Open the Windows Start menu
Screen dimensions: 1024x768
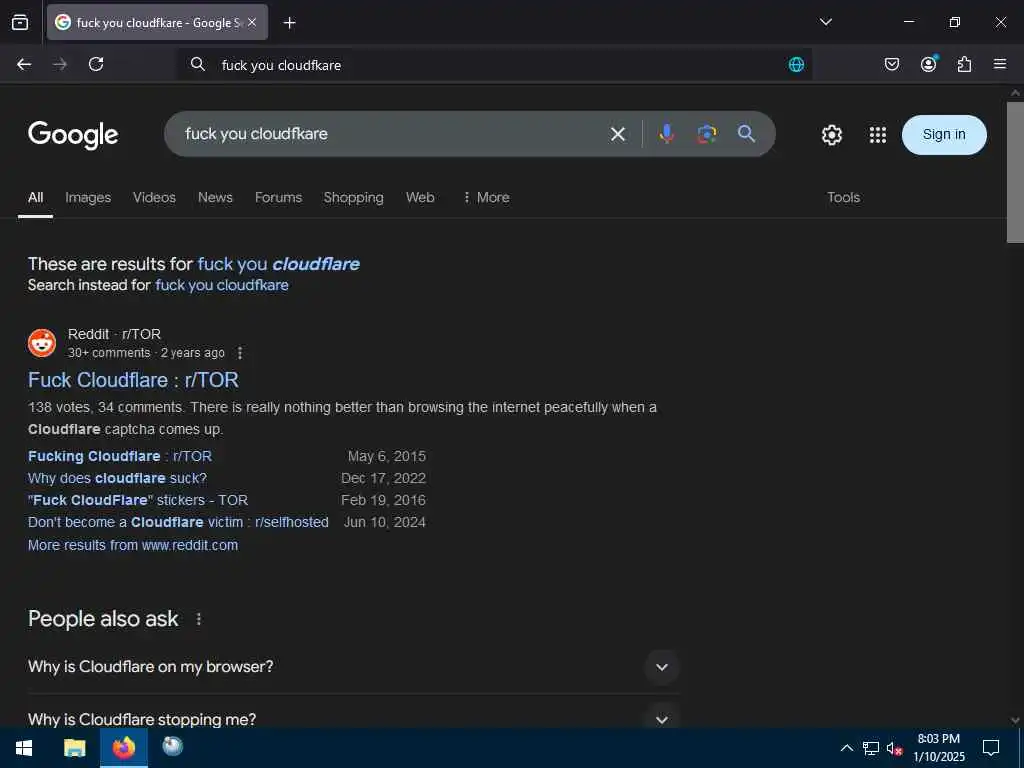click(x=24, y=748)
